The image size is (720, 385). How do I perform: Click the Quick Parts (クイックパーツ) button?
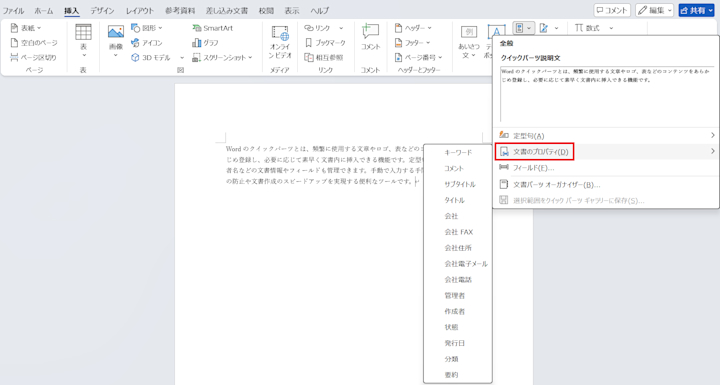point(523,28)
